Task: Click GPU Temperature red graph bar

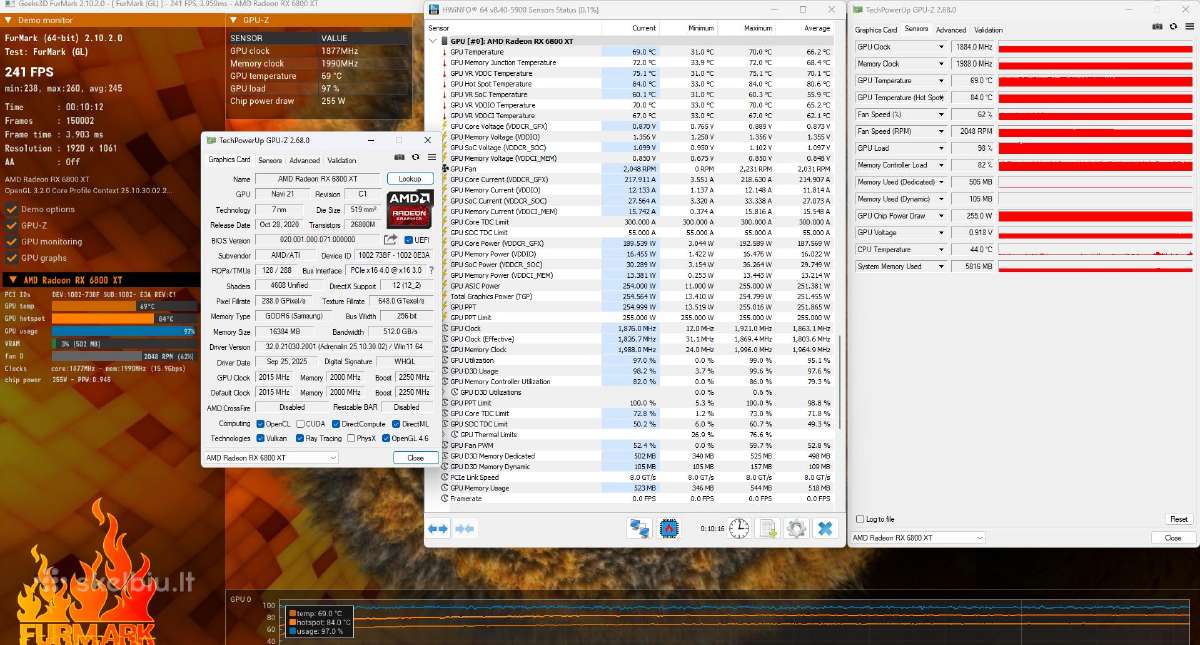Action: (1096, 81)
